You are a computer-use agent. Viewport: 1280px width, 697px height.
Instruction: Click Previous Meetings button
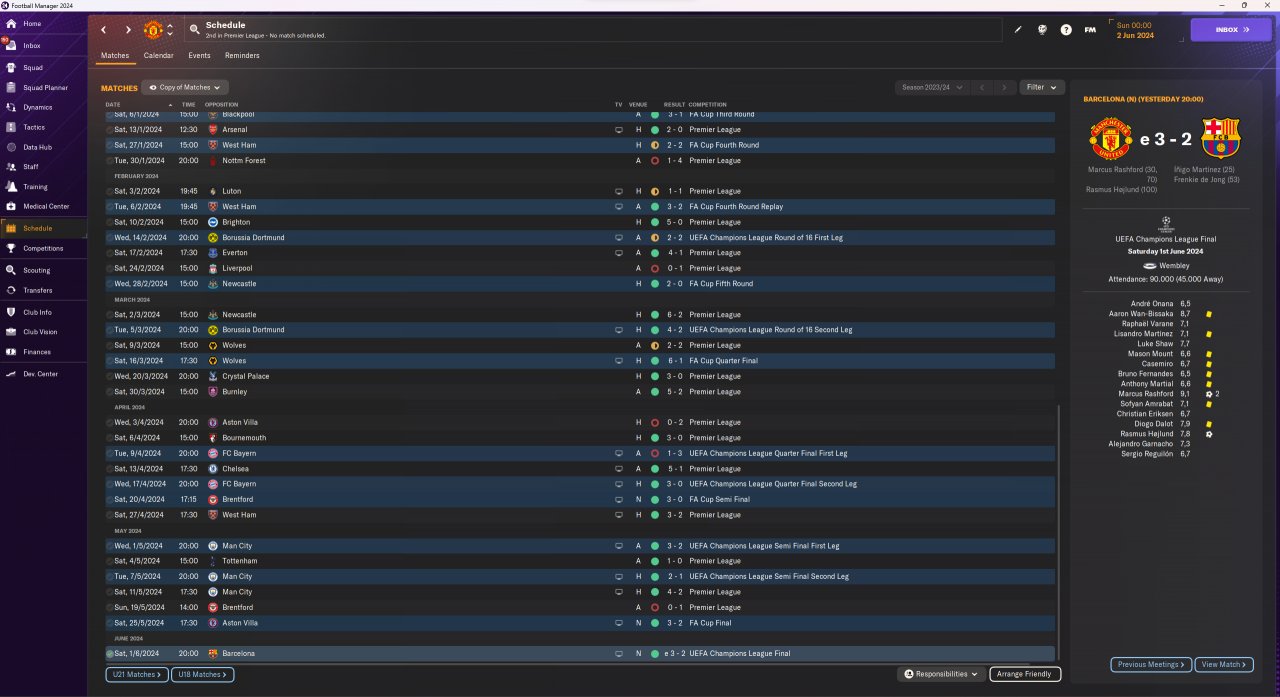tap(1151, 664)
